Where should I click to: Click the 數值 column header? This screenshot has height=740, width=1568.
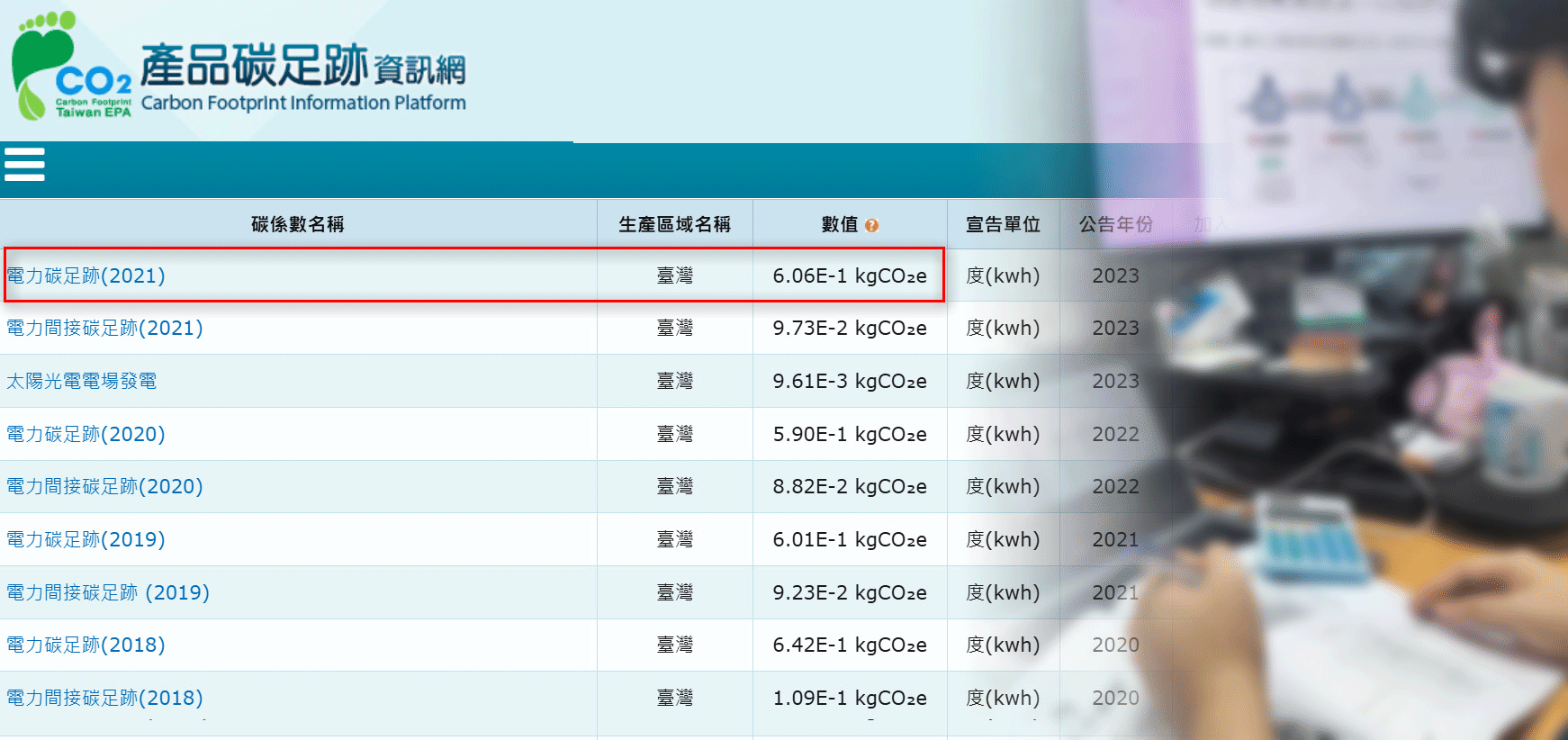pos(840,224)
